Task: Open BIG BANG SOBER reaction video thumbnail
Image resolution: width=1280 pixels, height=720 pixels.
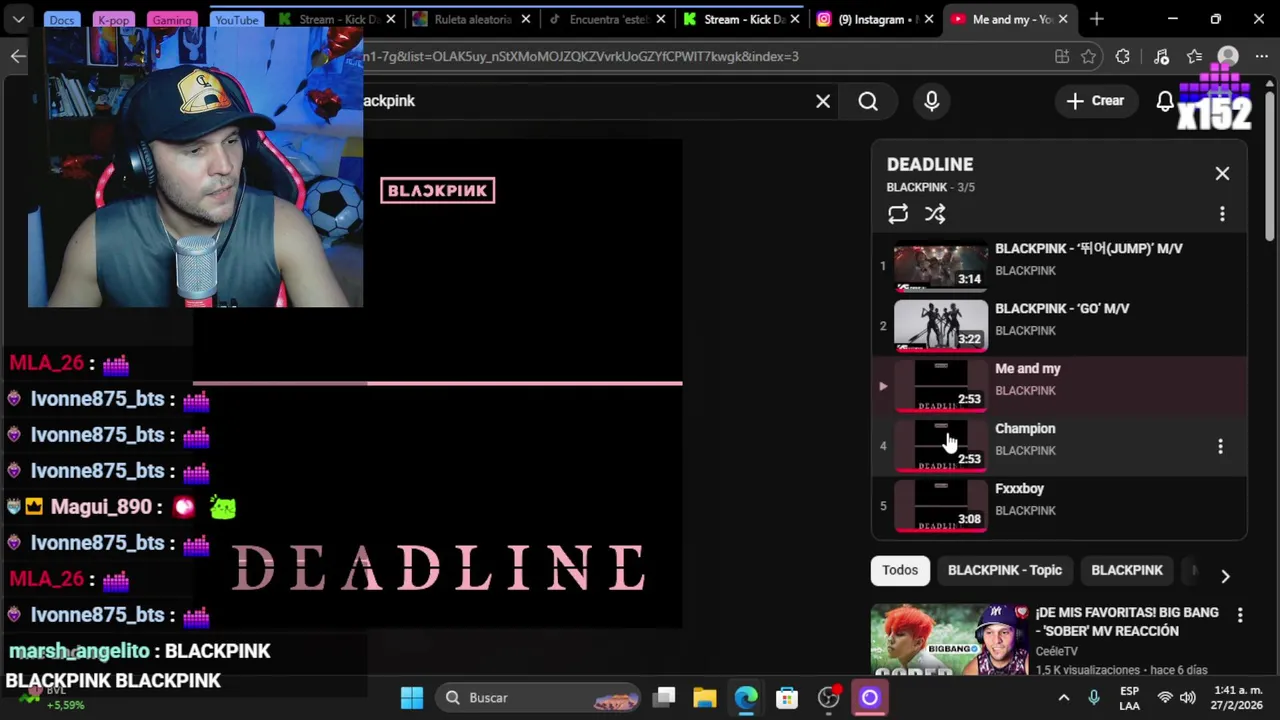Action: pyautogui.click(x=950, y=640)
